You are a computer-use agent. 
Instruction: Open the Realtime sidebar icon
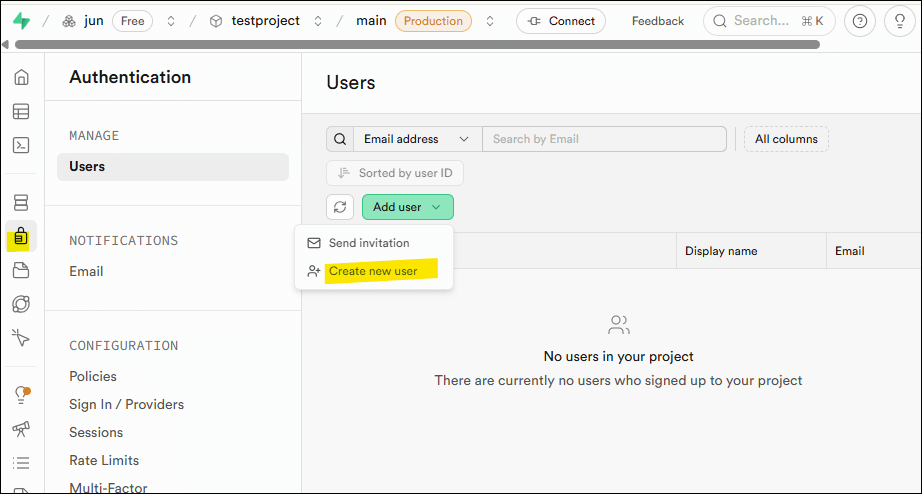(21, 337)
